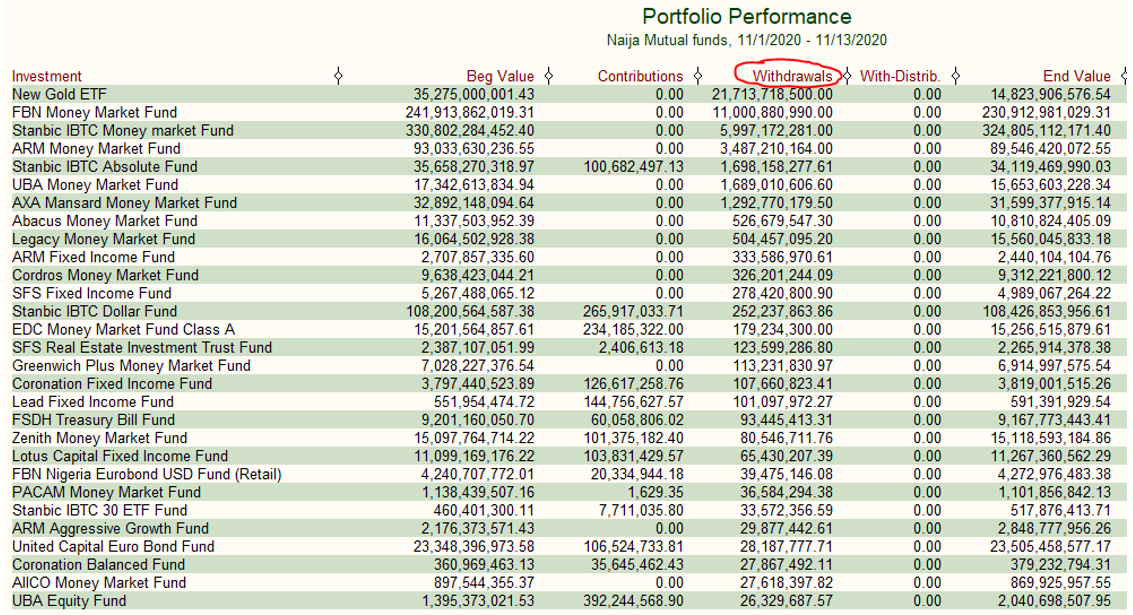Click withdrawals value 1,689,010,606.60
The width and height of the screenshot is (1133, 615).
coord(776,184)
